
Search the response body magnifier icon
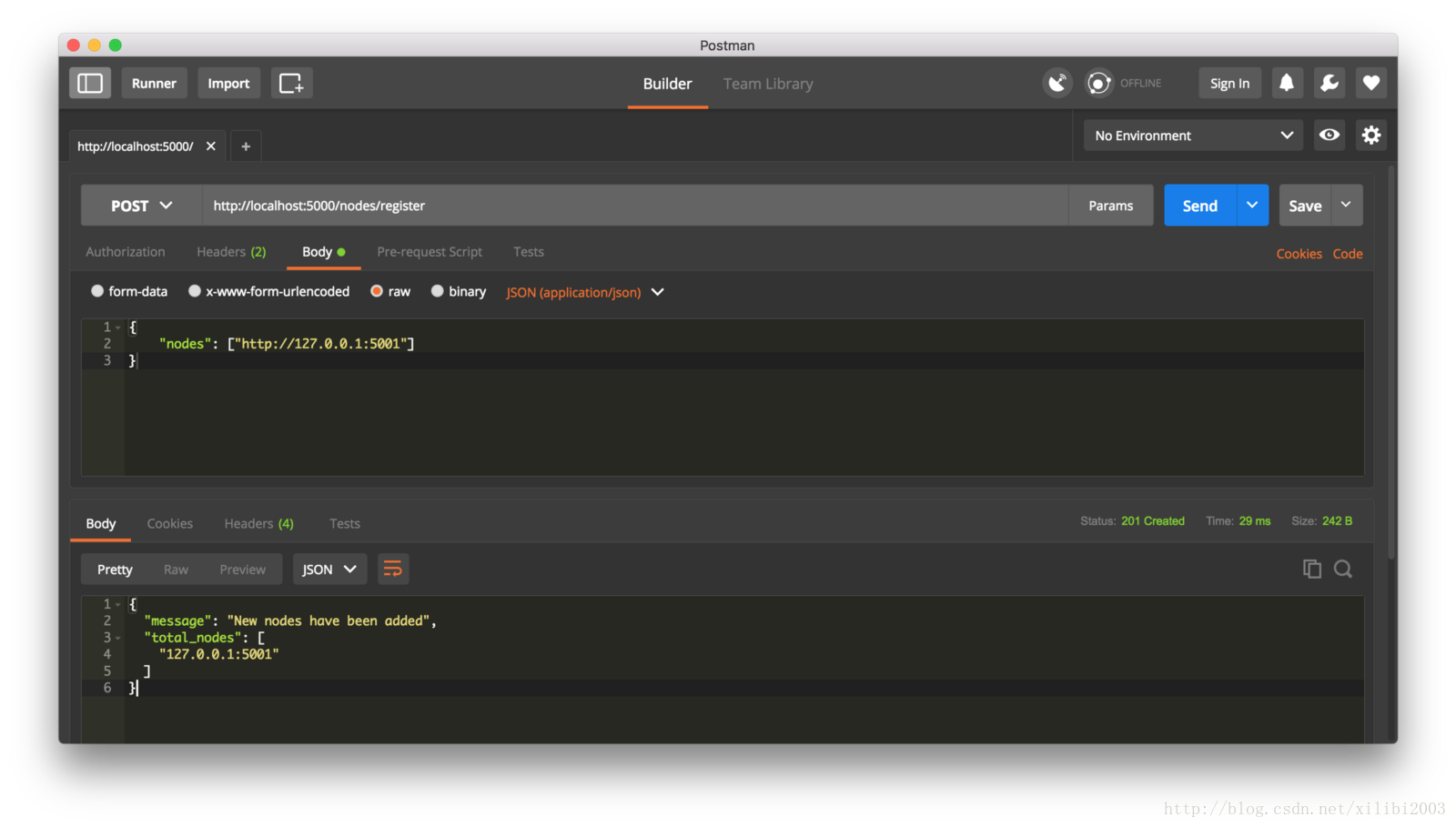1343,569
